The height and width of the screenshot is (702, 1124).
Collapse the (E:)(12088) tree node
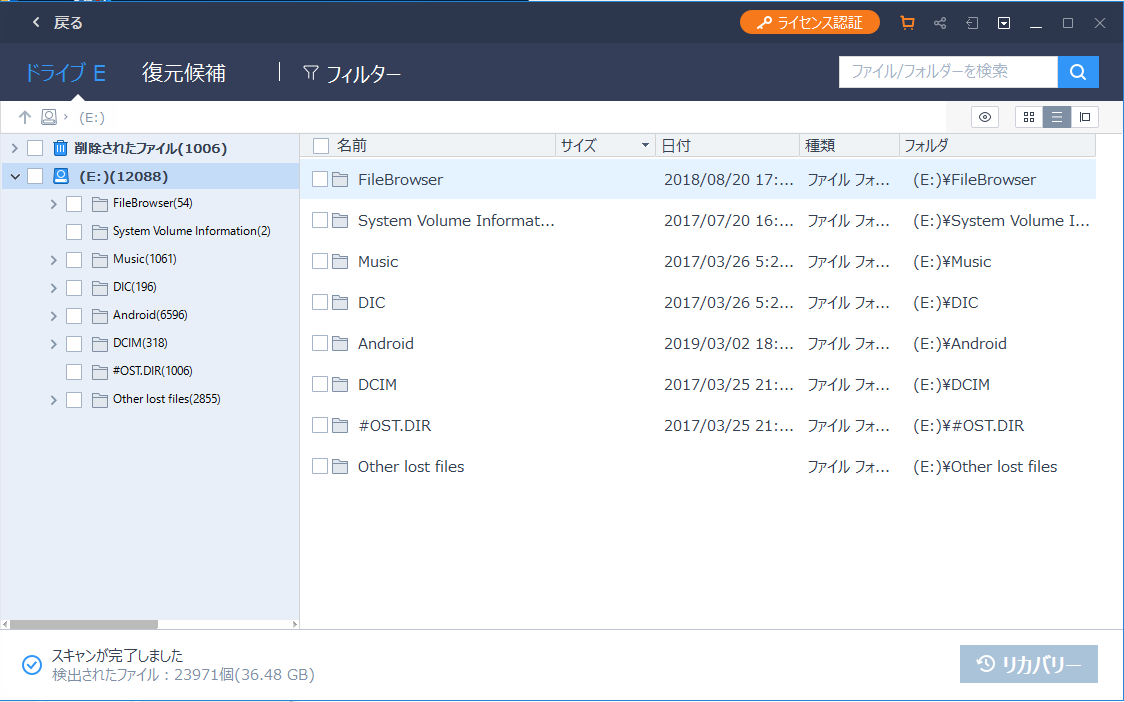coord(15,176)
